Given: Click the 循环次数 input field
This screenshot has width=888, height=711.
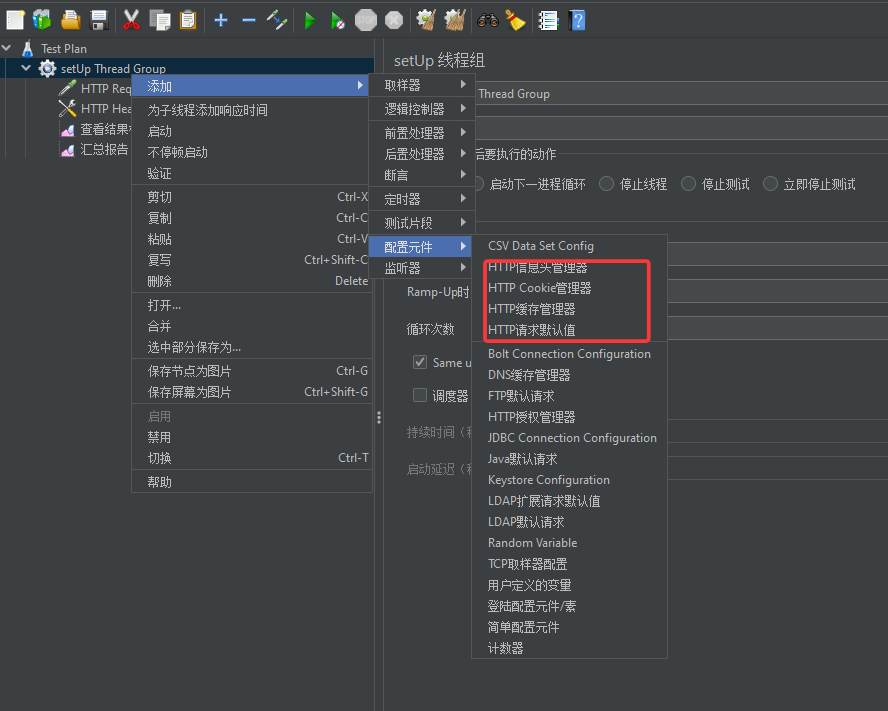Looking at the screenshot, I should (777, 329).
